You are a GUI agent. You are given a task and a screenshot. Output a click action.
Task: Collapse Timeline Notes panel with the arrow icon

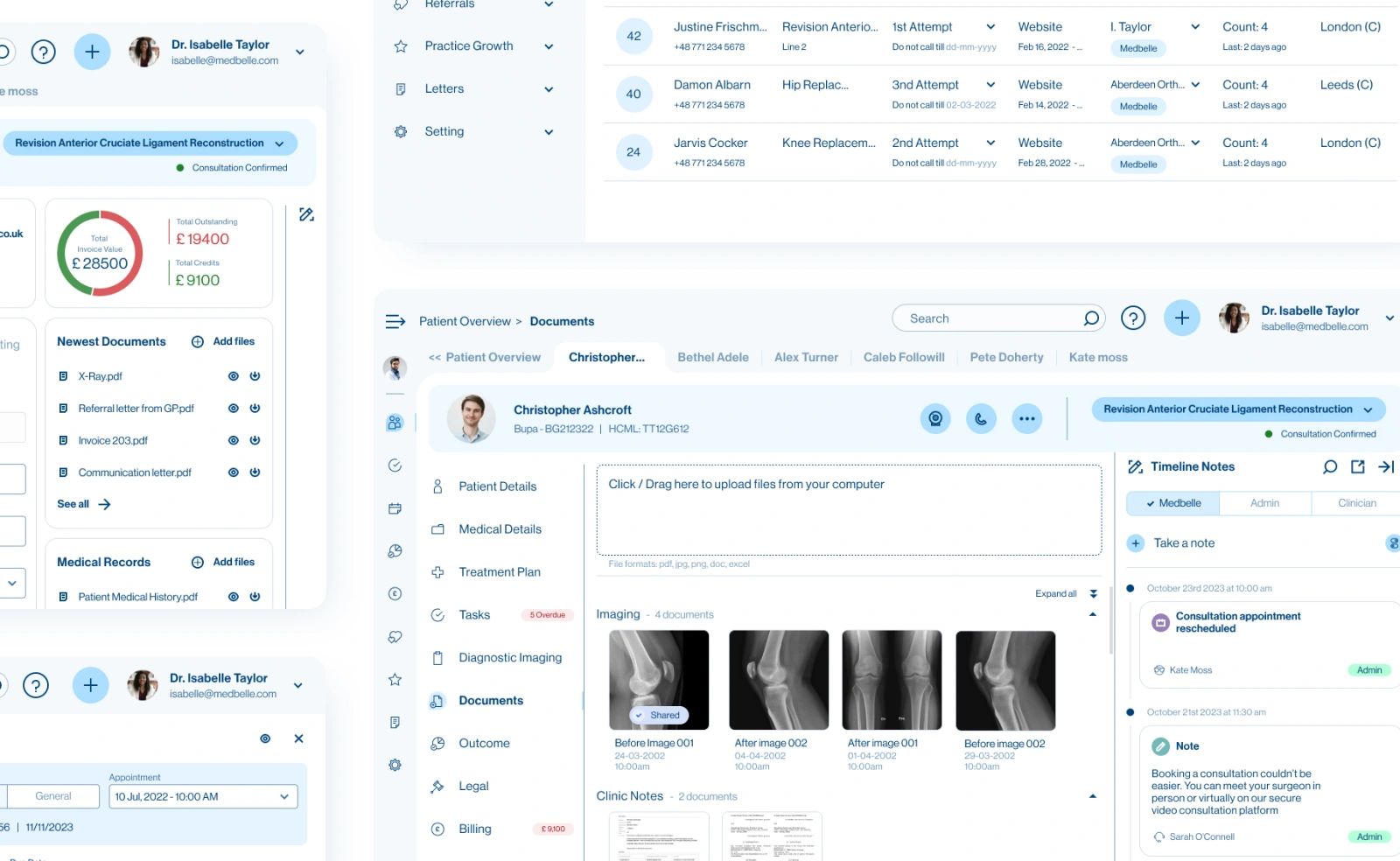[x=1386, y=466]
